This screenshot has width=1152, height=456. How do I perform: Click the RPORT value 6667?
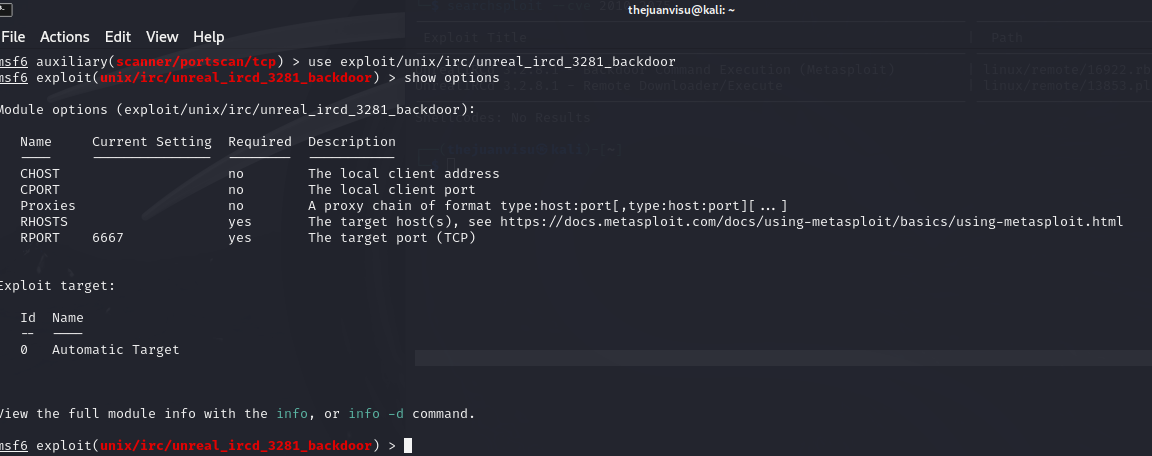click(108, 238)
